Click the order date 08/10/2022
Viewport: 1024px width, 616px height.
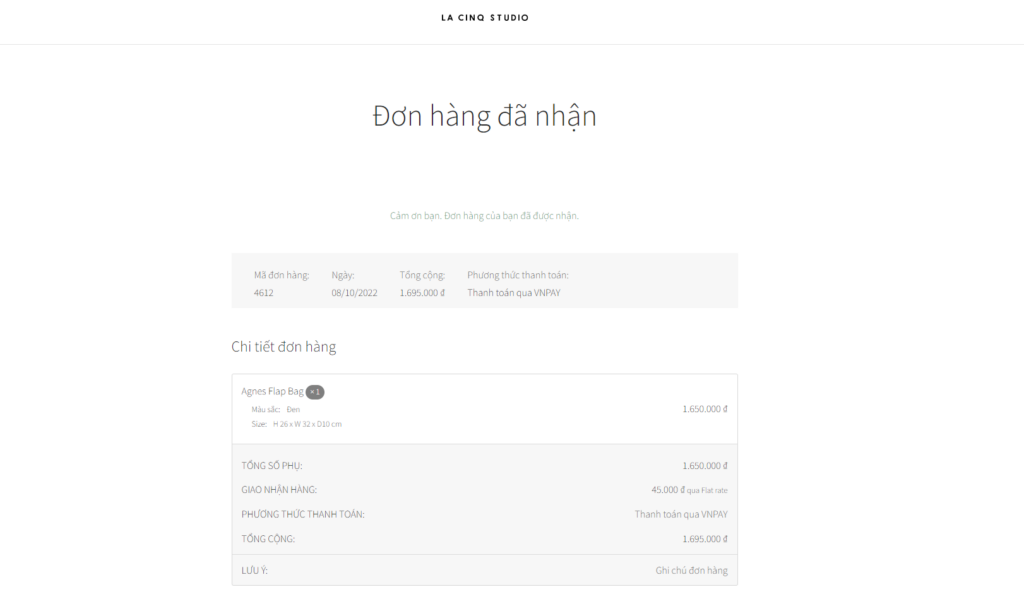click(354, 293)
